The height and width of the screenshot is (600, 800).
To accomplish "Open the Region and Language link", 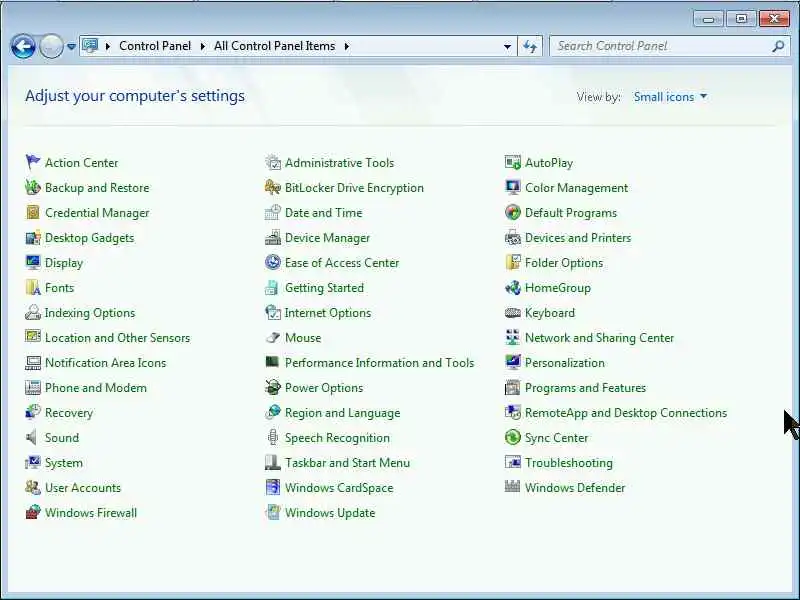I will point(342,413).
